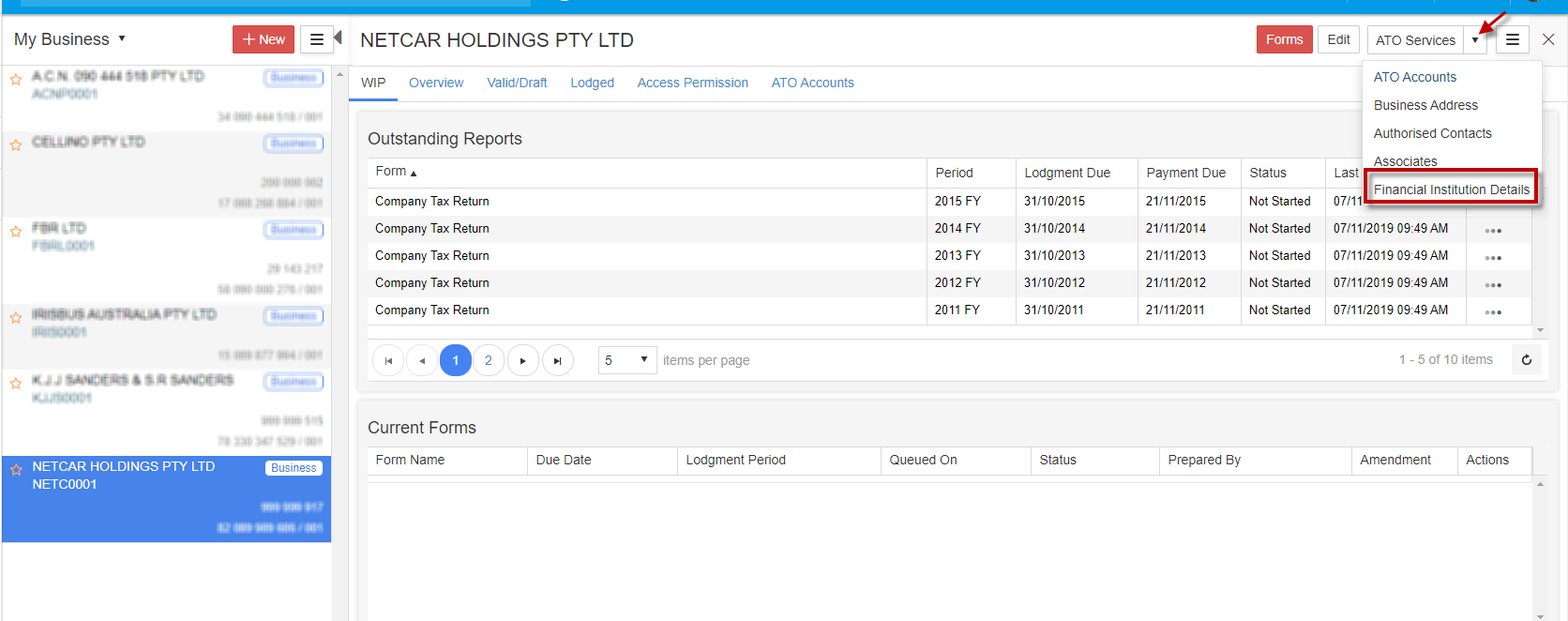Open list options menu beside New button
This screenshot has width=1568, height=621.
[316, 39]
